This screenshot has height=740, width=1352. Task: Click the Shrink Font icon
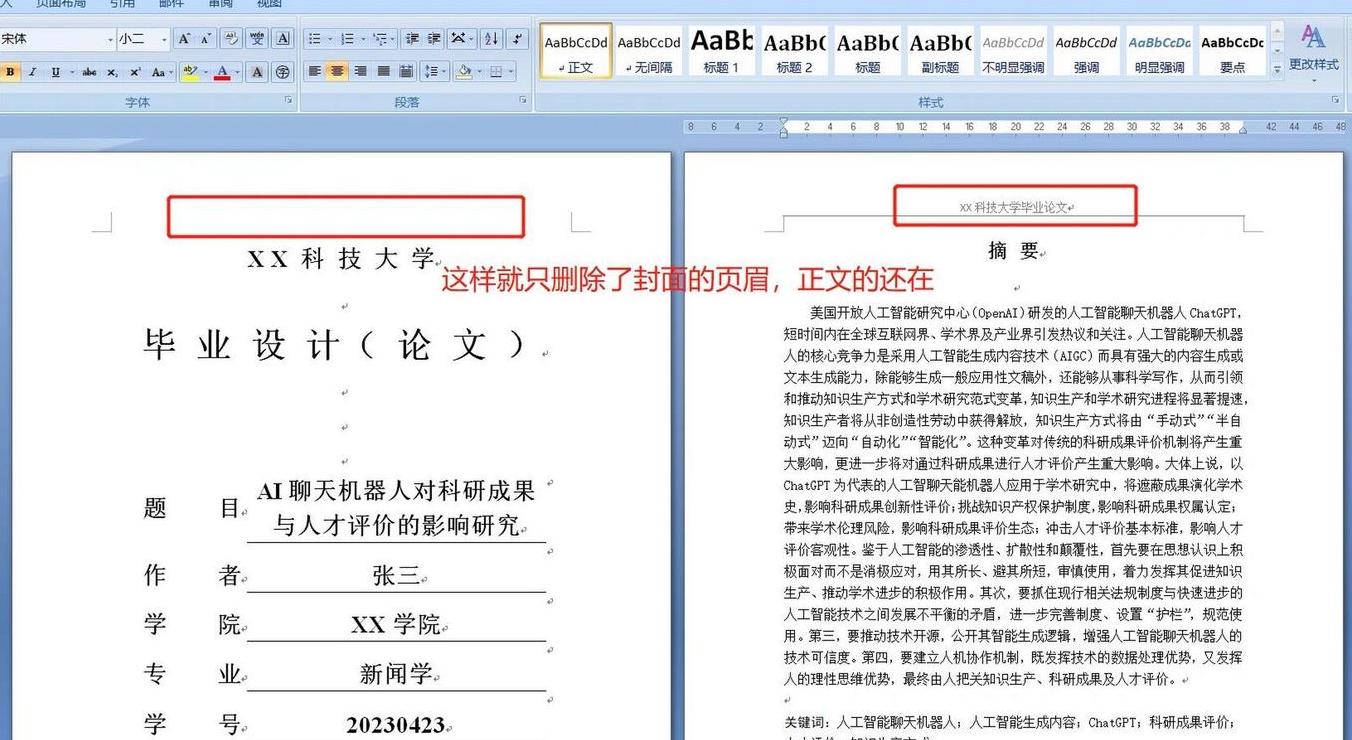click(x=205, y=39)
